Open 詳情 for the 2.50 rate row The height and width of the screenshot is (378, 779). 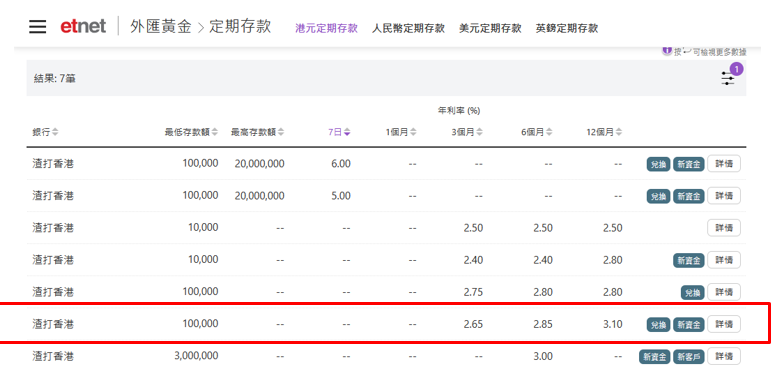[724, 227]
